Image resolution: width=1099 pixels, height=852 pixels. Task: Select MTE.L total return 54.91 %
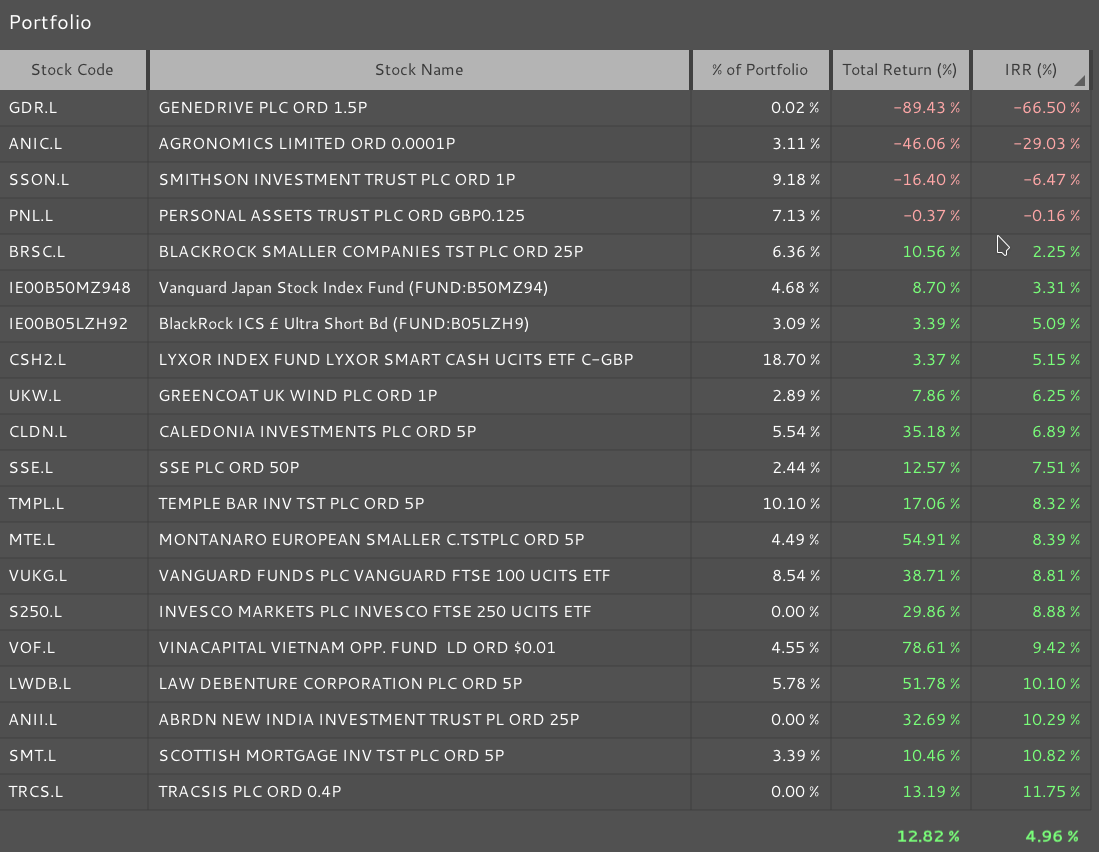pyautogui.click(x=931, y=540)
